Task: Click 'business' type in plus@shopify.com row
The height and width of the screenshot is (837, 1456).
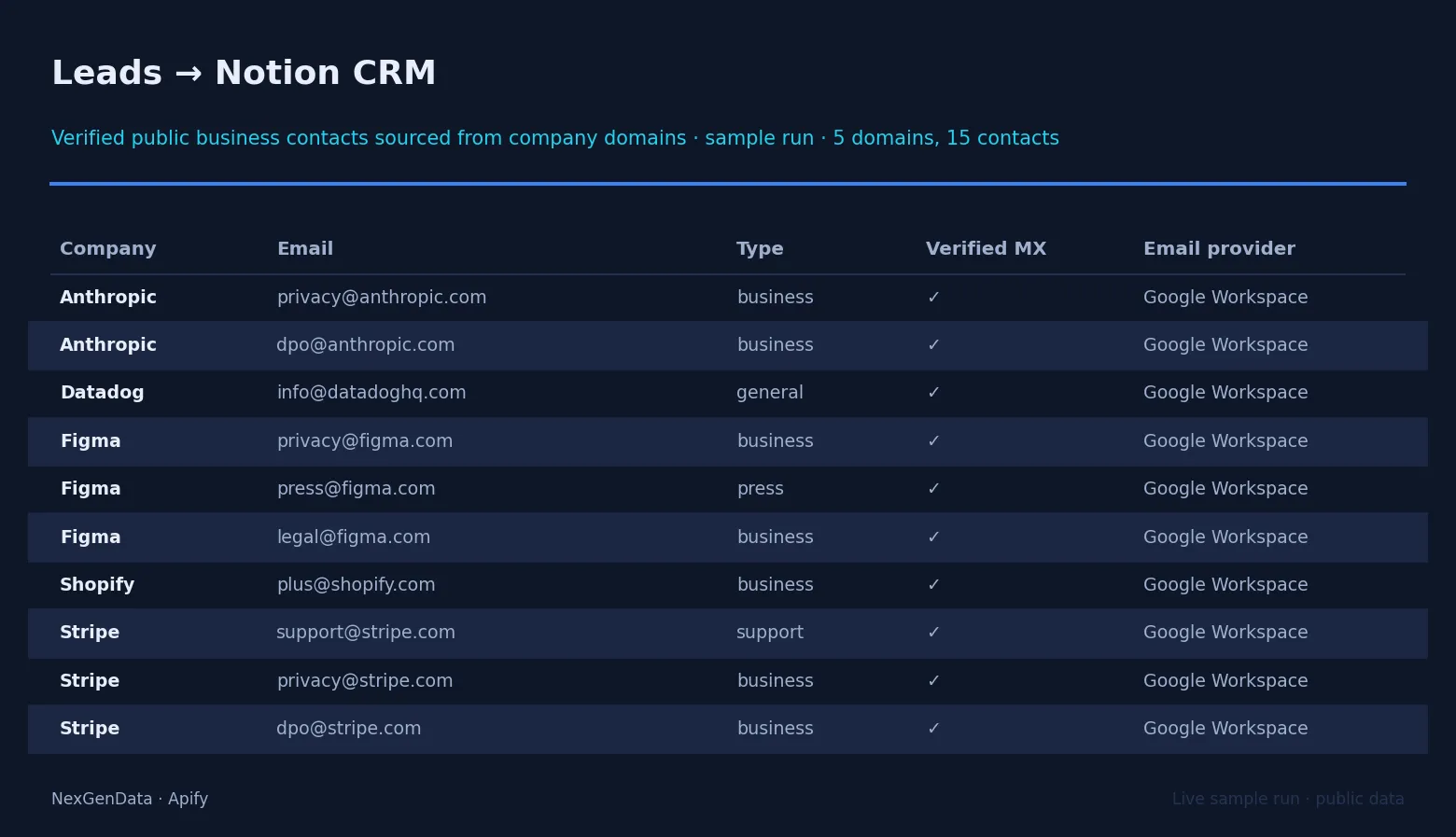Action: (776, 585)
